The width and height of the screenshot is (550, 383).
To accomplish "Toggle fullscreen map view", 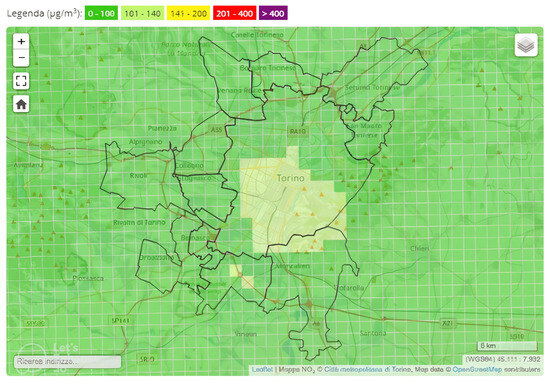I will pyautogui.click(x=21, y=81).
